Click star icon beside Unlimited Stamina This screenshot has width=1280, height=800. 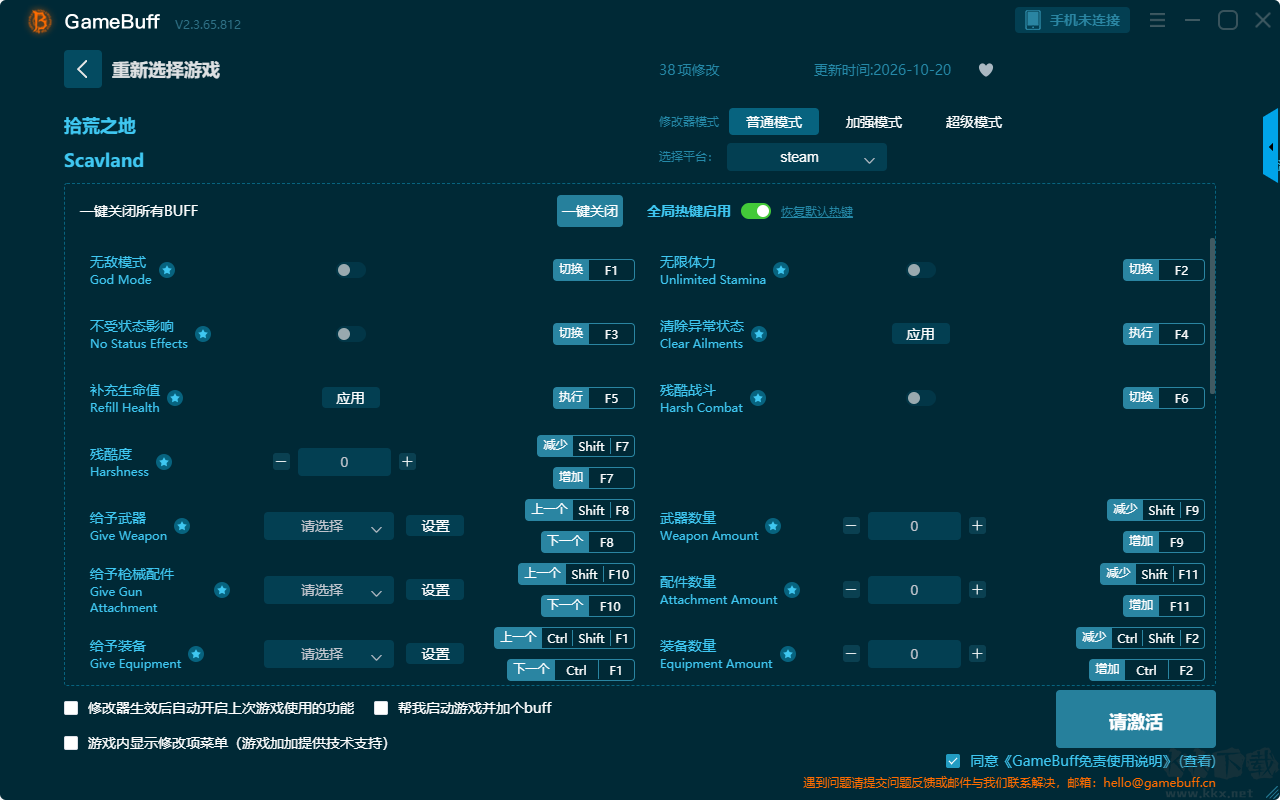[781, 270]
